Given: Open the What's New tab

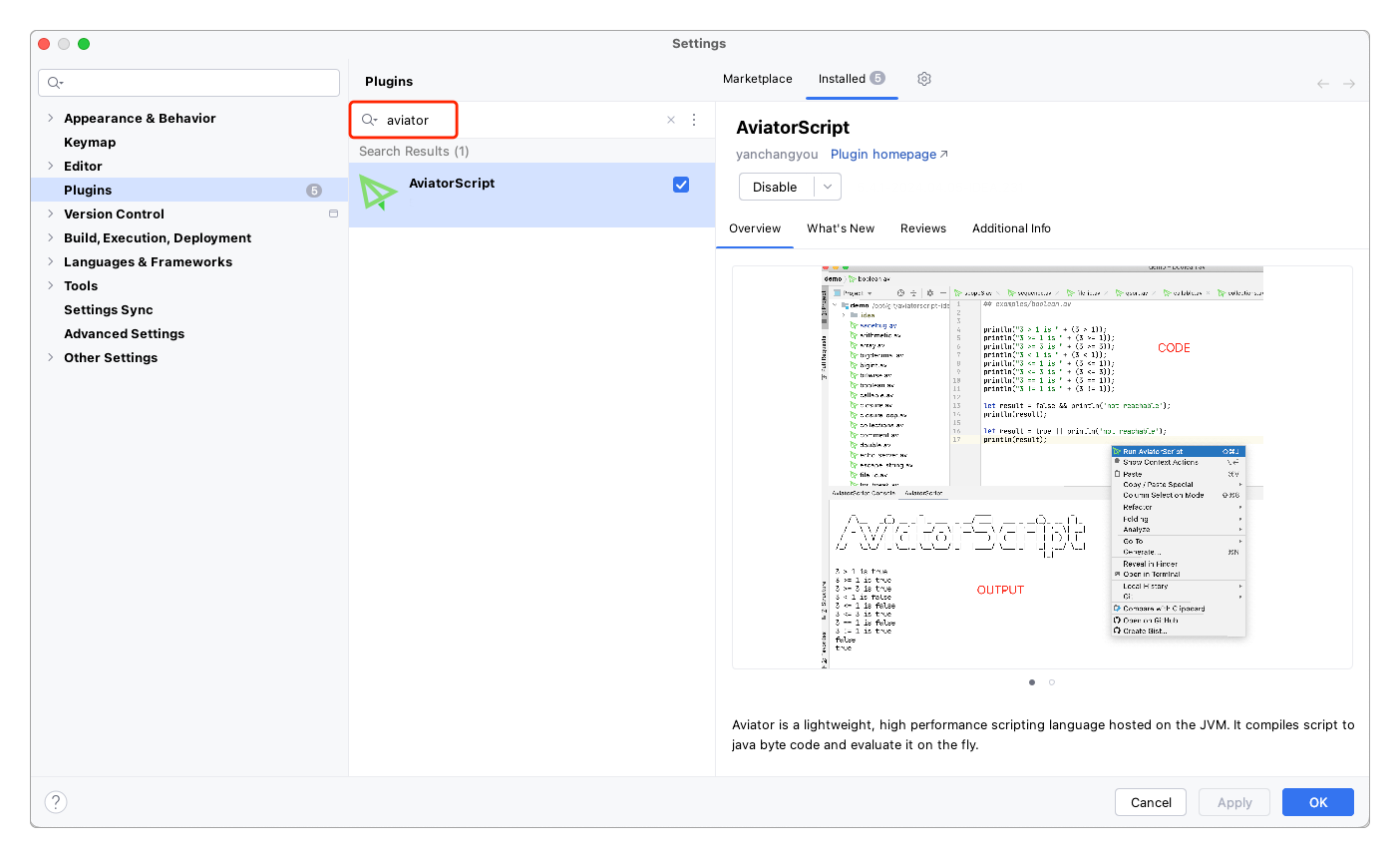Looking at the screenshot, I should pos(841,228).
